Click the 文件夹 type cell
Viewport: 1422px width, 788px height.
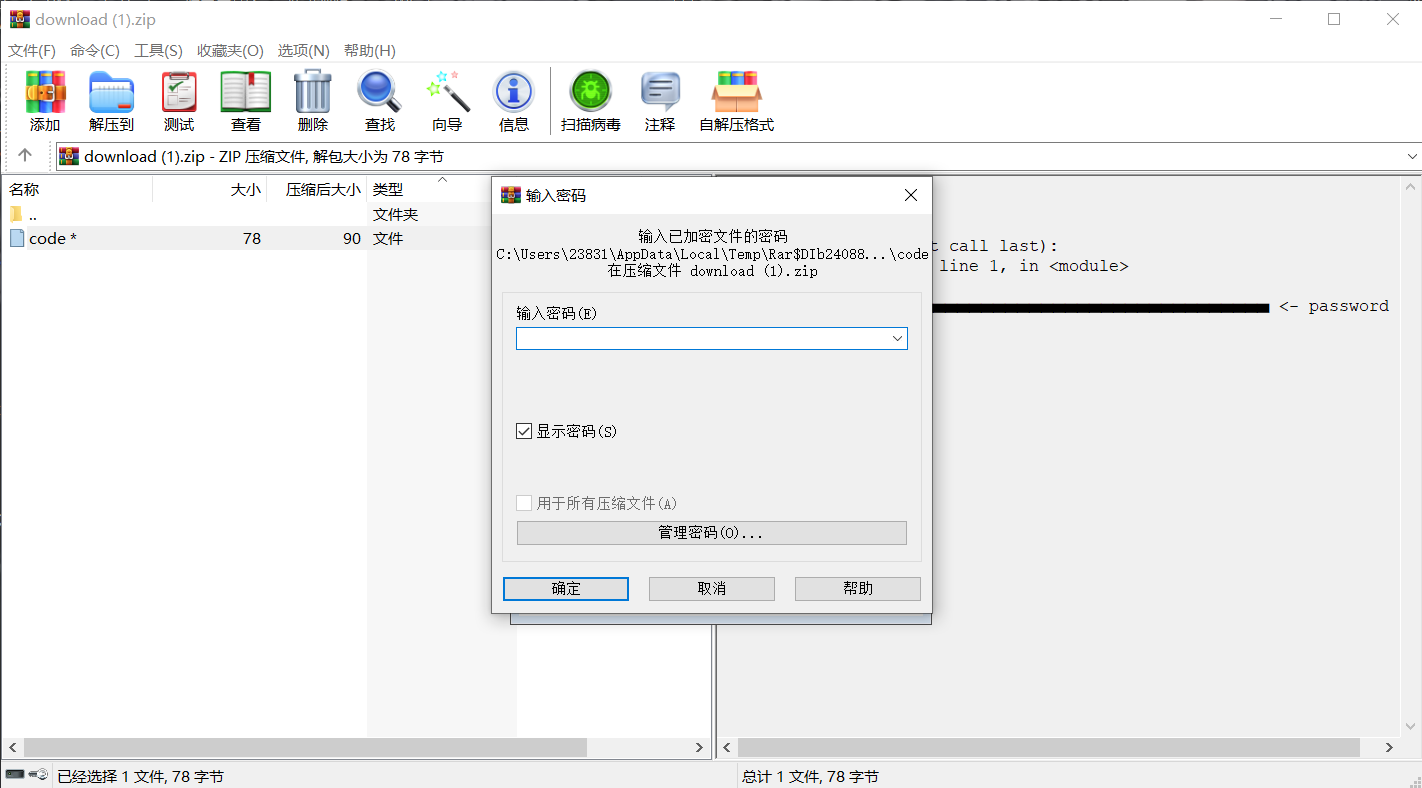coord(396,214)
